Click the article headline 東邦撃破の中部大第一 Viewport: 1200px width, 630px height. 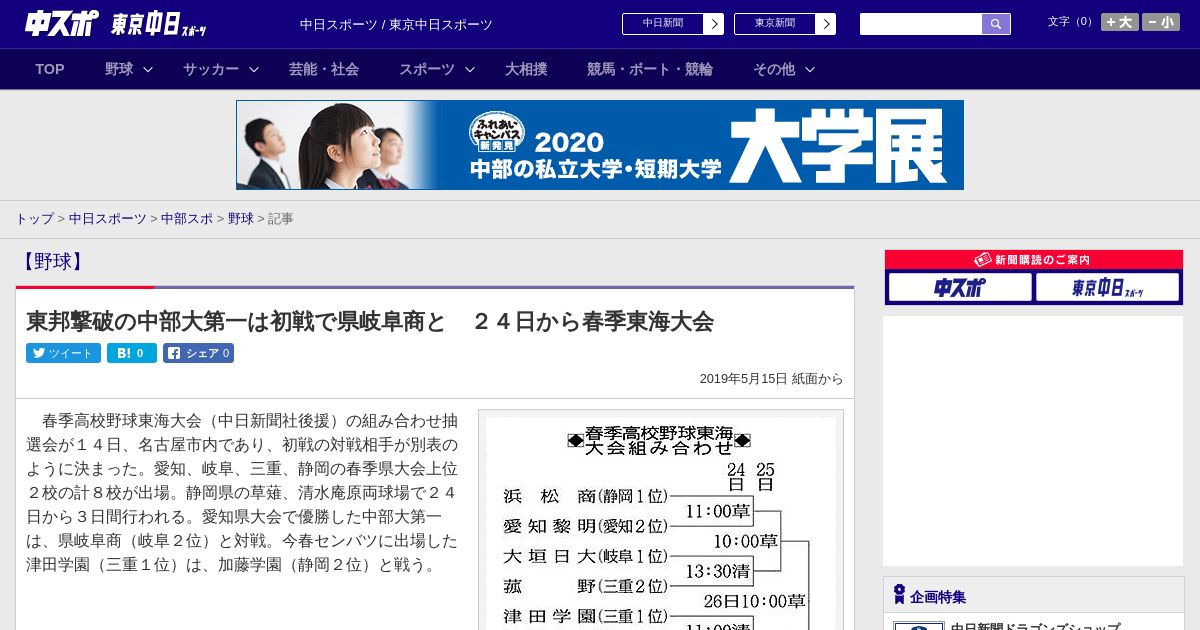pyautogui.click(x=370, y=321)
